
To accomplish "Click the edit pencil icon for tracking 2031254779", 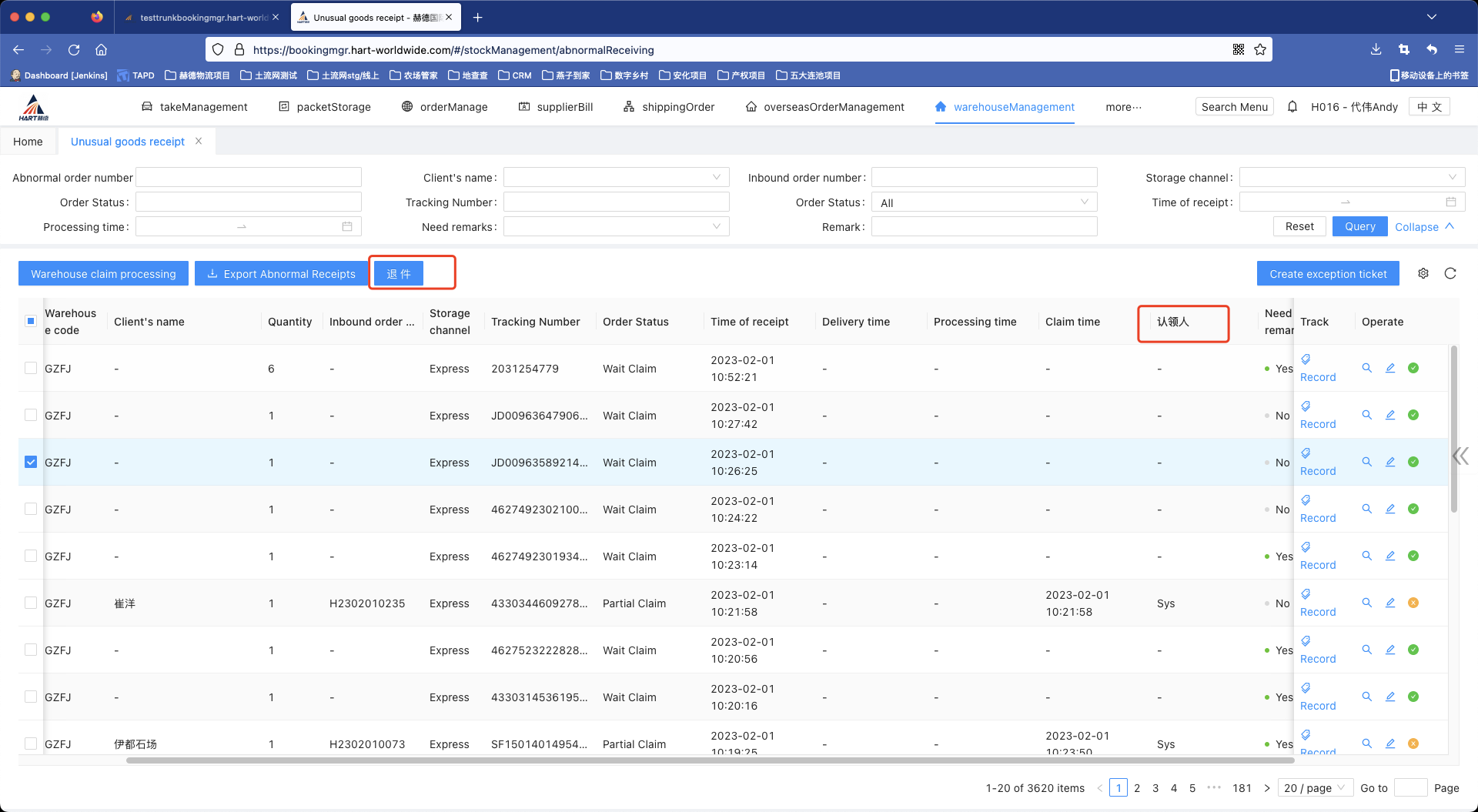I will point(1390,368).
